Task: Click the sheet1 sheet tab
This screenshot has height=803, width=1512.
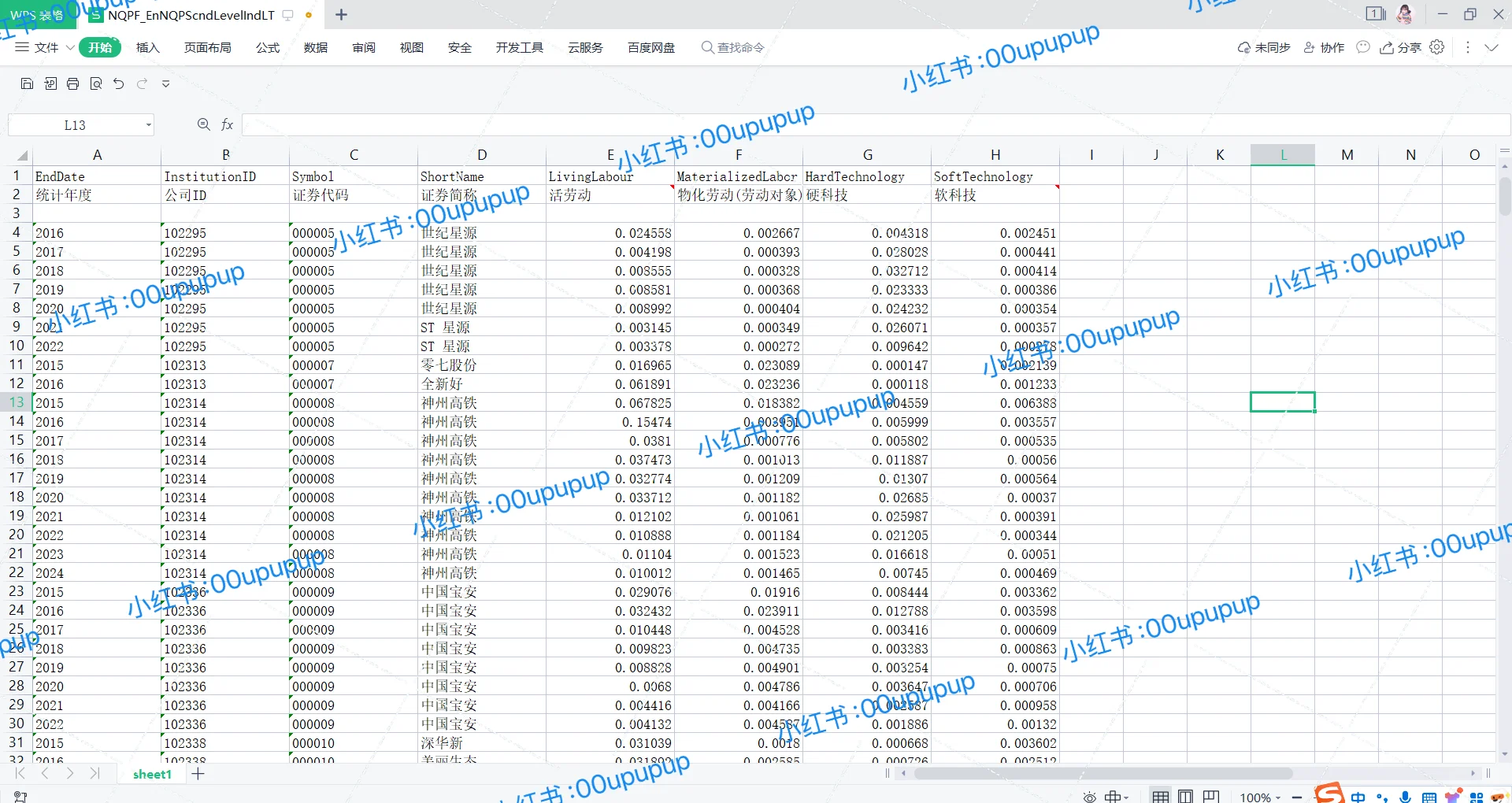Action: click(x=152, y=774)
